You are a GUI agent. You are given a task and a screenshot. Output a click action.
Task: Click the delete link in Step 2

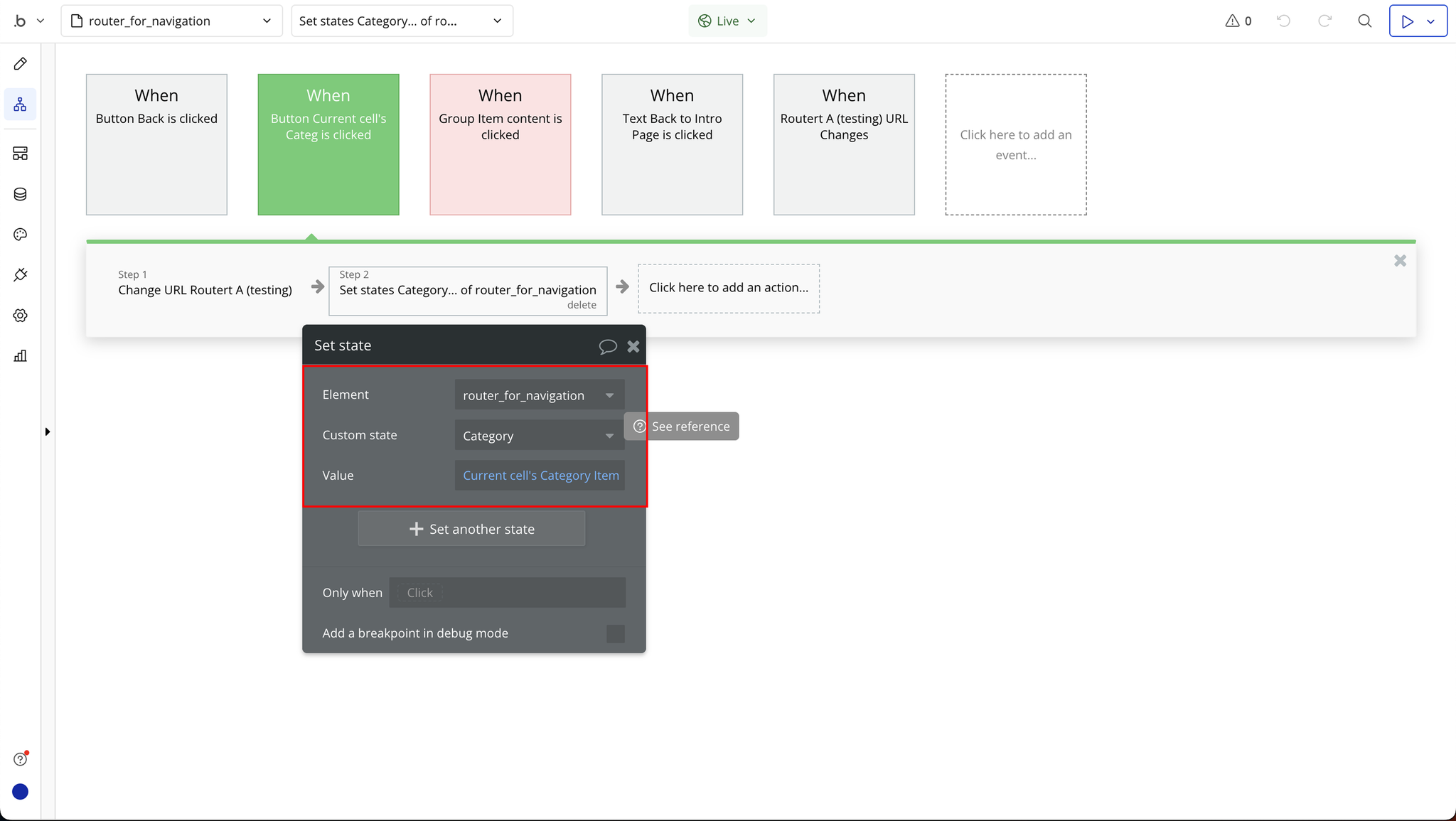click(x=582, y=305)
